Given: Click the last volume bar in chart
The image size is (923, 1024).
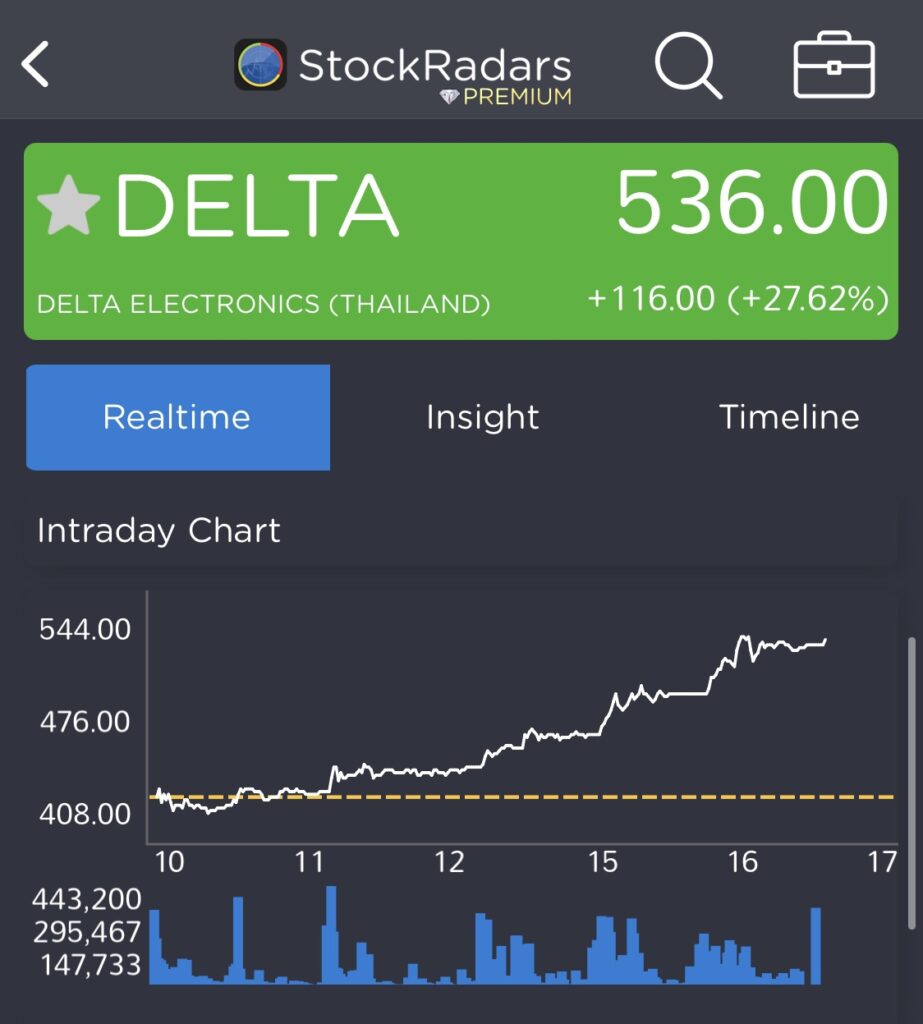Looking at the screenshot, I should coord(815,945).
